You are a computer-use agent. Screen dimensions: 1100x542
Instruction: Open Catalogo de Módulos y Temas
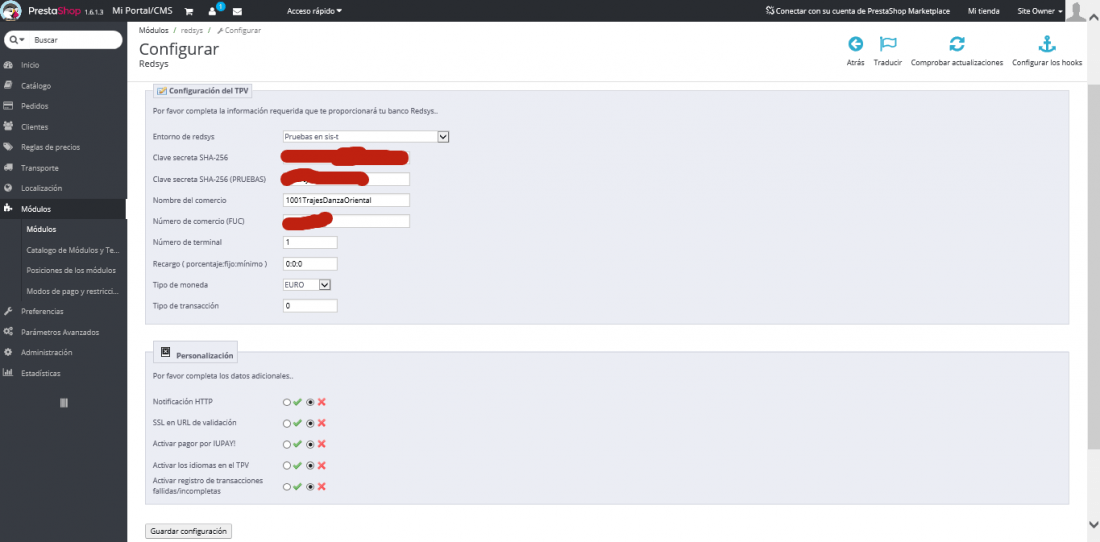pos(73,250)
